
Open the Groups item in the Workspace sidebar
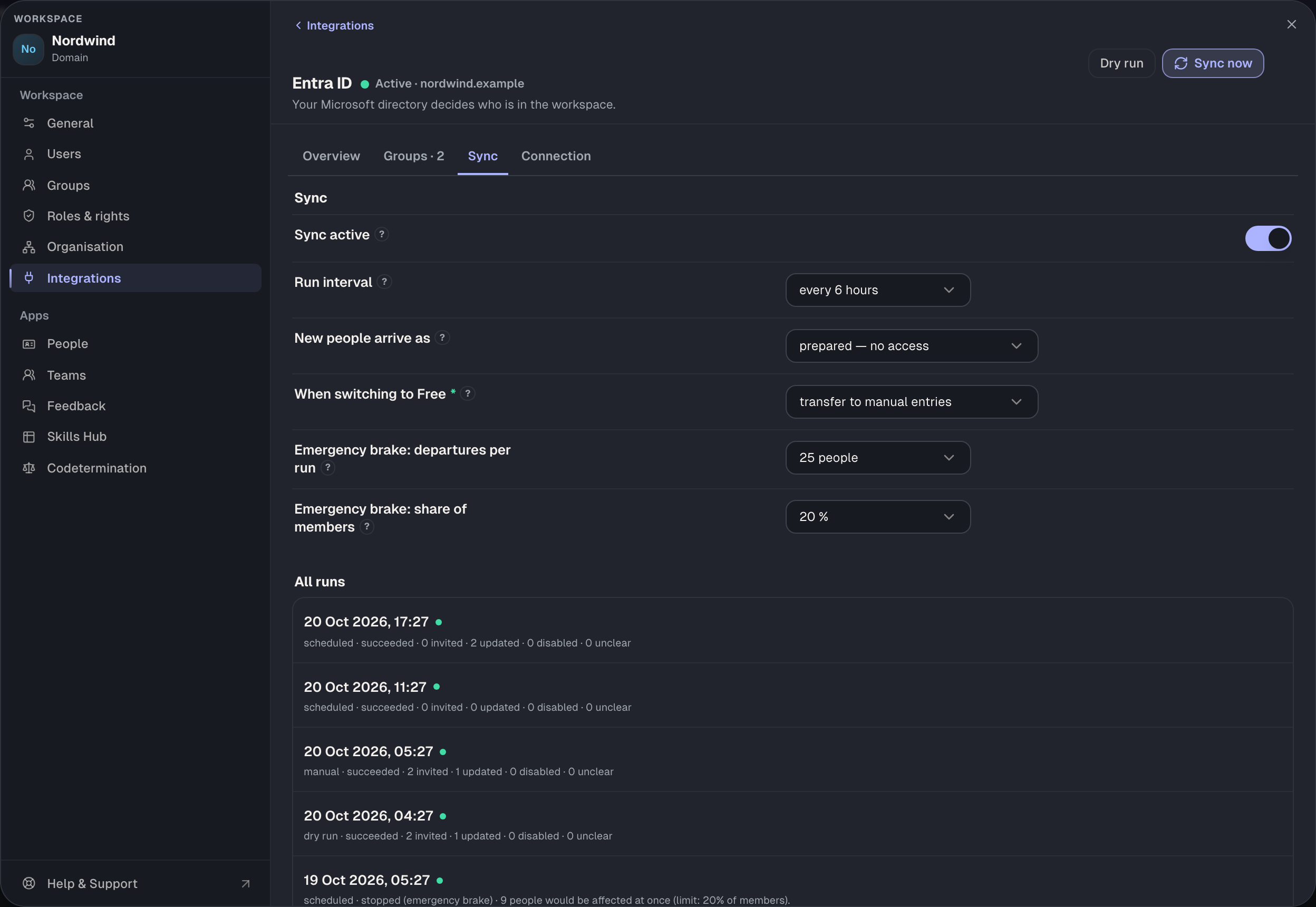pos(135,185)
